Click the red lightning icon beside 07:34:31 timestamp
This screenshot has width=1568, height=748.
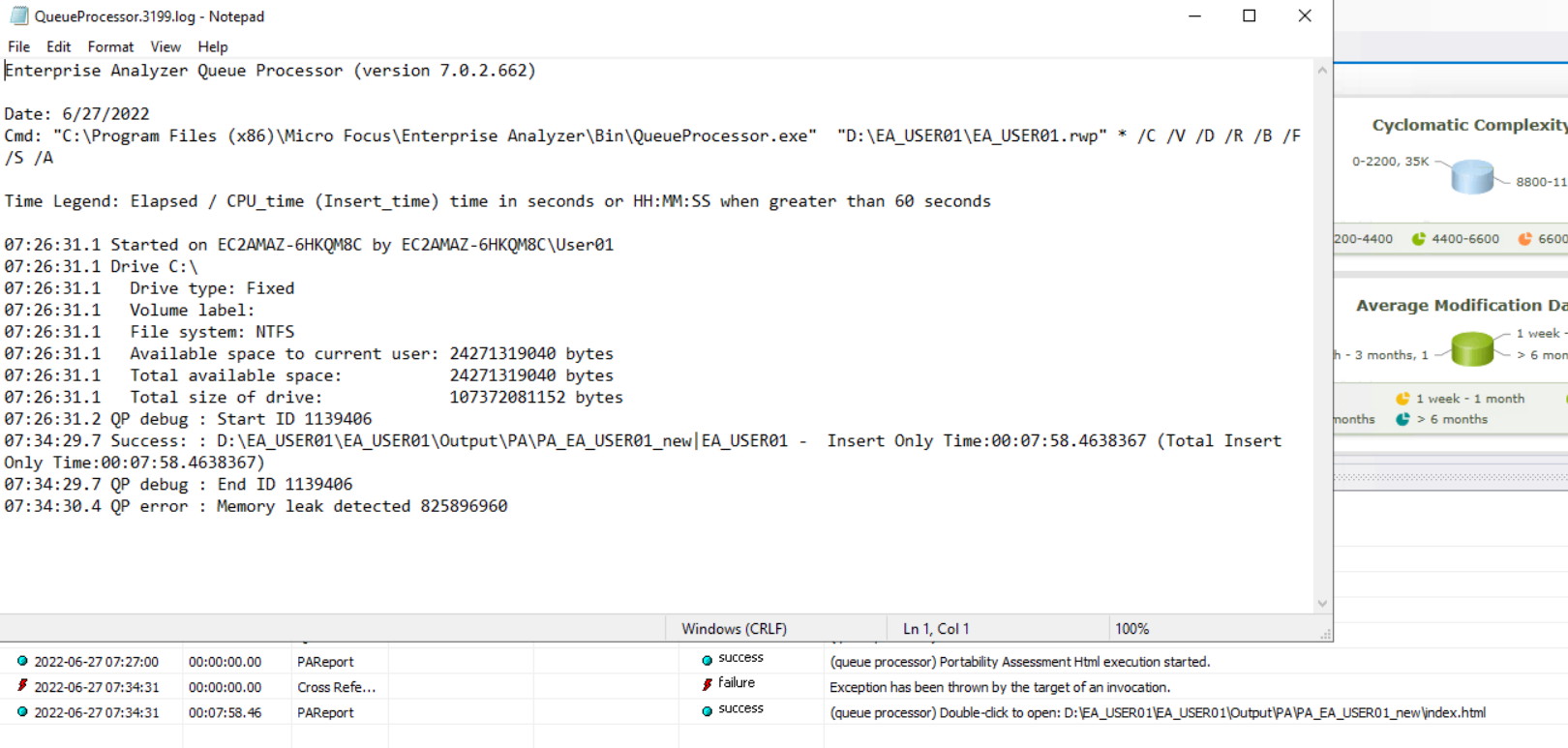pyautogui.click(x=22, y=686)
